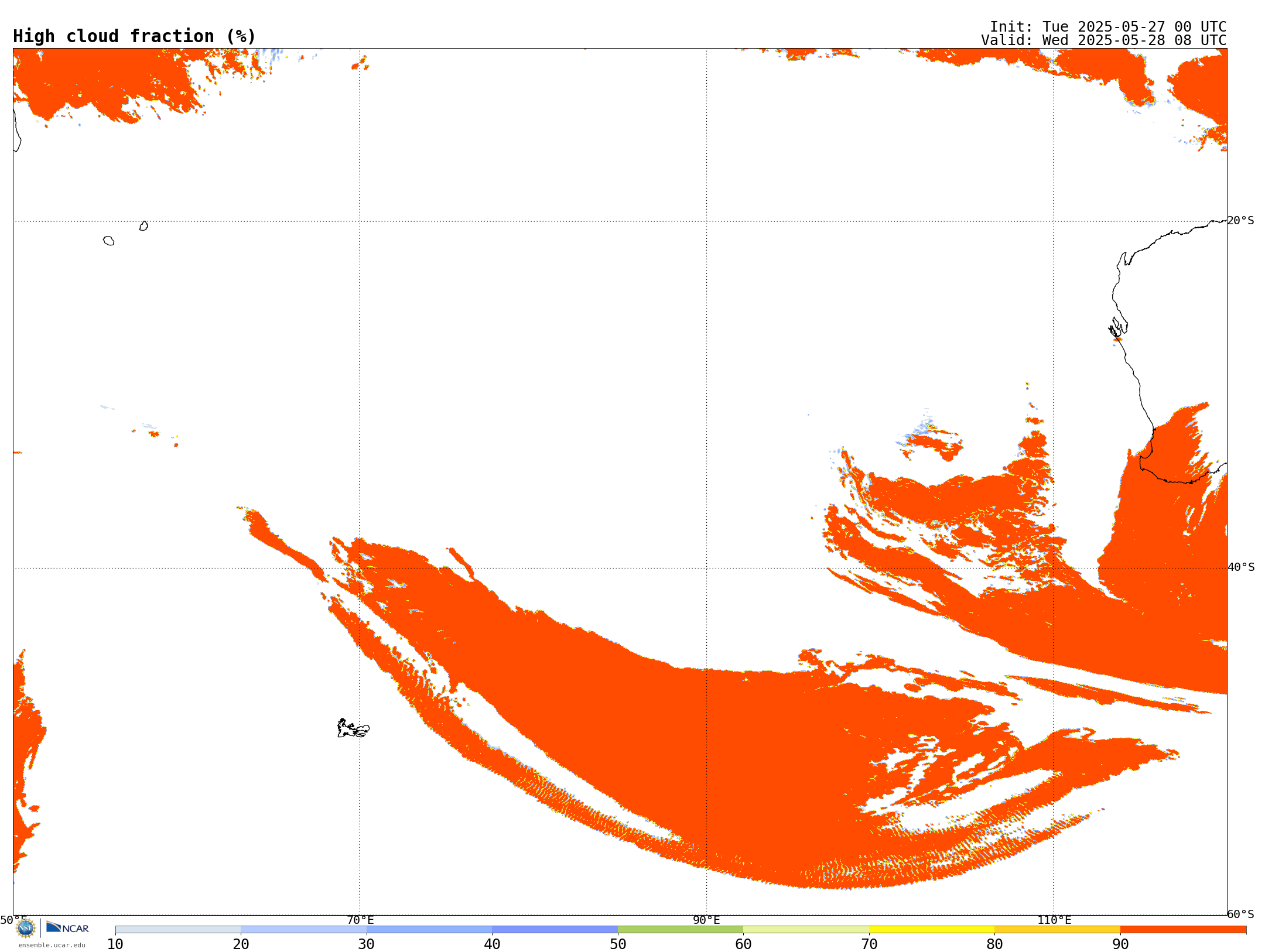Image resolution: width=1265 pixels, height=952 pixels.
Task: Click the Réunion island outline
Action: coord(108,241)
